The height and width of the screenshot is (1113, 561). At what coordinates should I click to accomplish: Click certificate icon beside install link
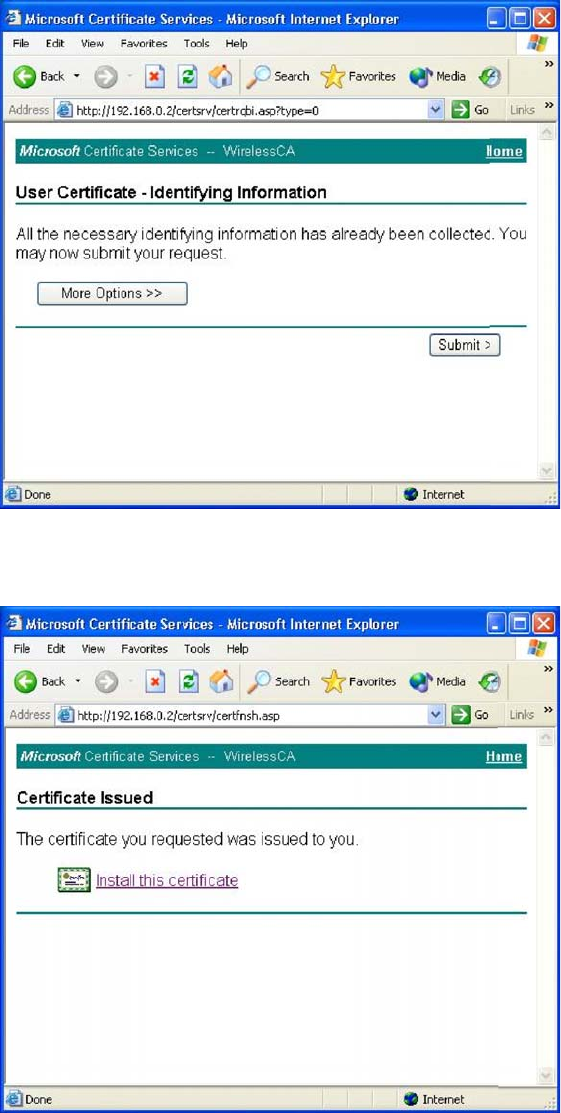(74, 880)
